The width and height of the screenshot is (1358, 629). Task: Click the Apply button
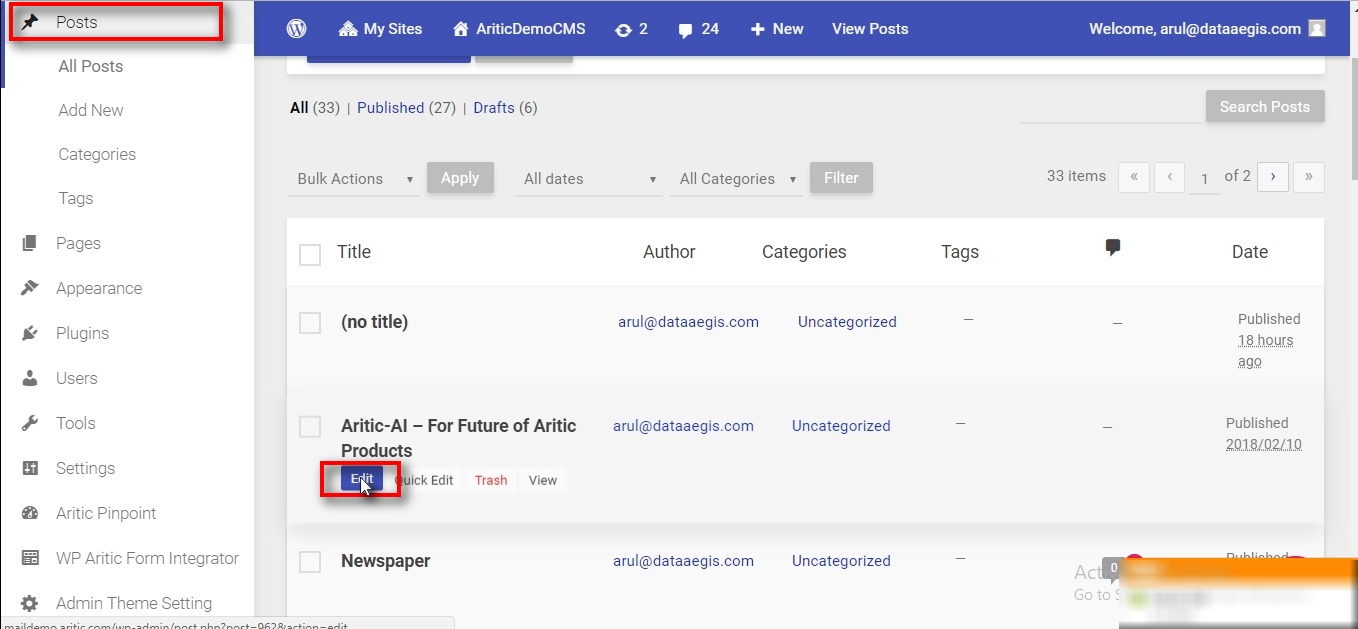(x=460, y=178)
